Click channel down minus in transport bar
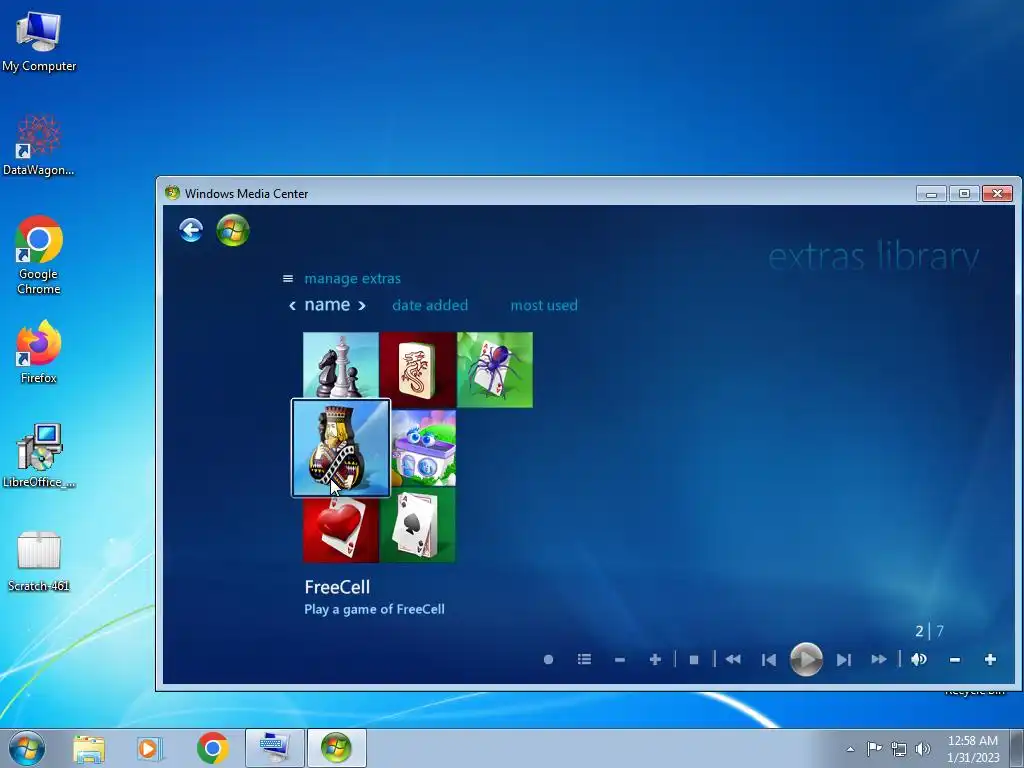The height and width of the screenshot is (768, 1024). pos(620,660)
